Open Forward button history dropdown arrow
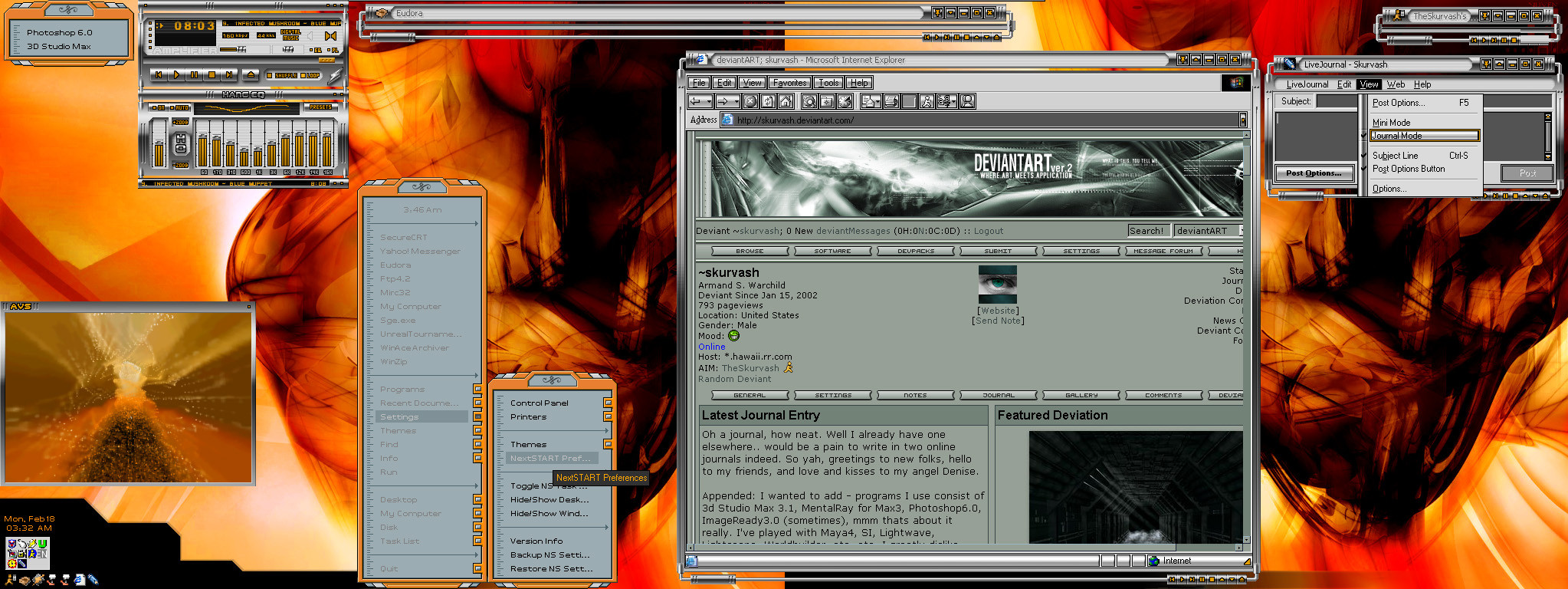Viewport: 1568px width, 589px height. coord(736,101)
